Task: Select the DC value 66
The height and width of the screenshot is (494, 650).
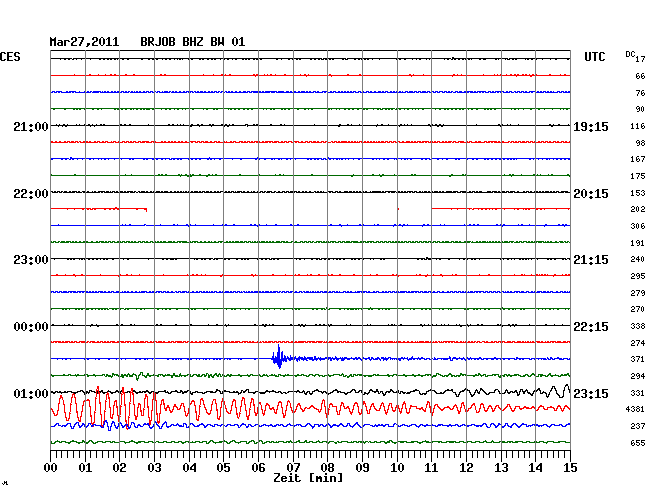Action: (x=640, y=76)
